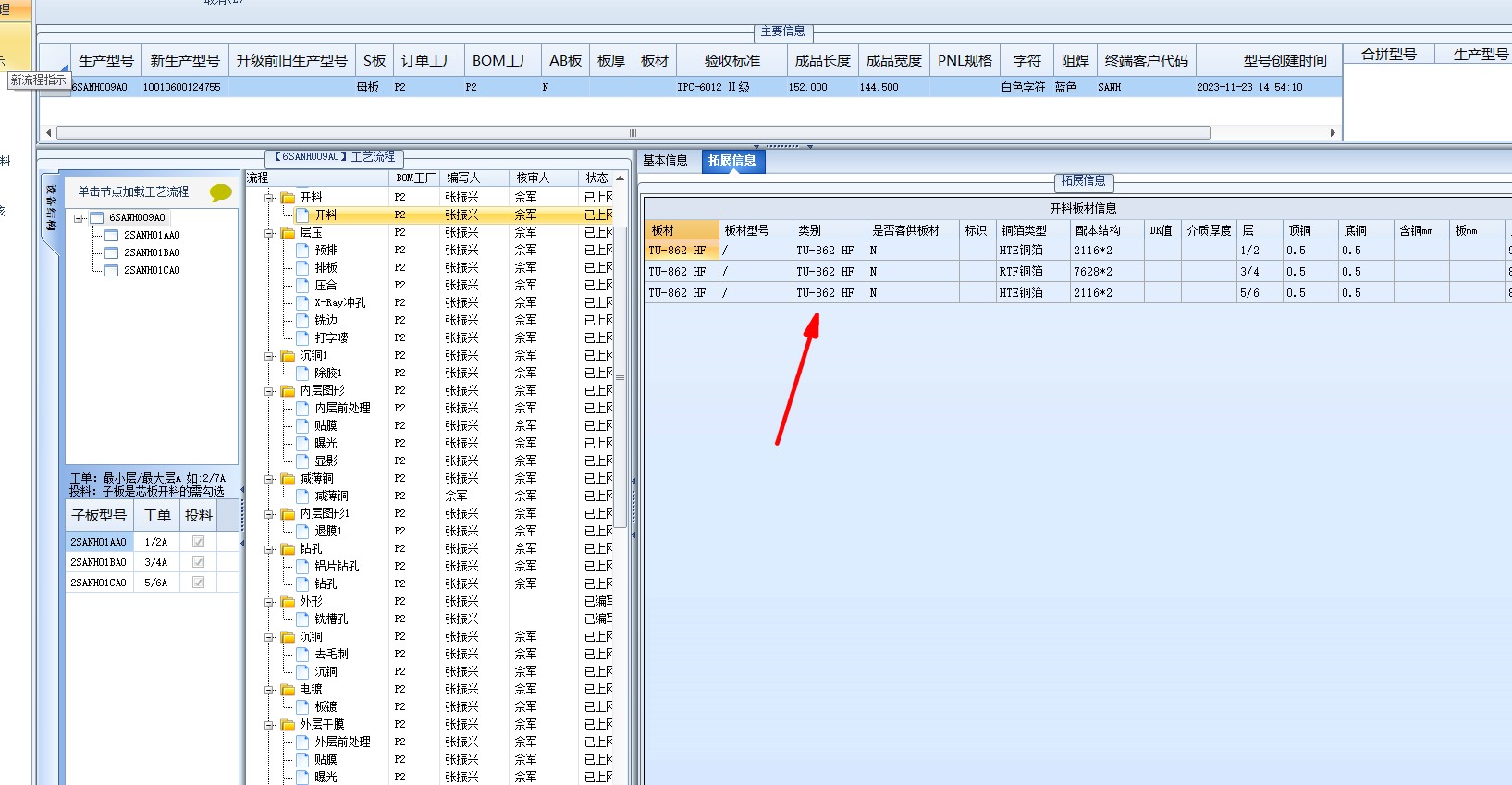
Task: Click the document icon beside 铣边
Action: [x=302, y=321]
